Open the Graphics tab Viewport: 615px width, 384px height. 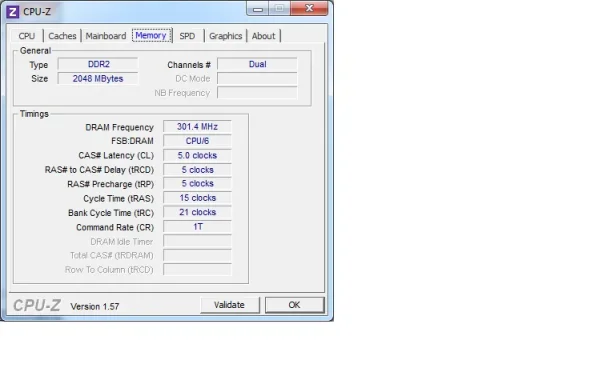click(226, 36)
